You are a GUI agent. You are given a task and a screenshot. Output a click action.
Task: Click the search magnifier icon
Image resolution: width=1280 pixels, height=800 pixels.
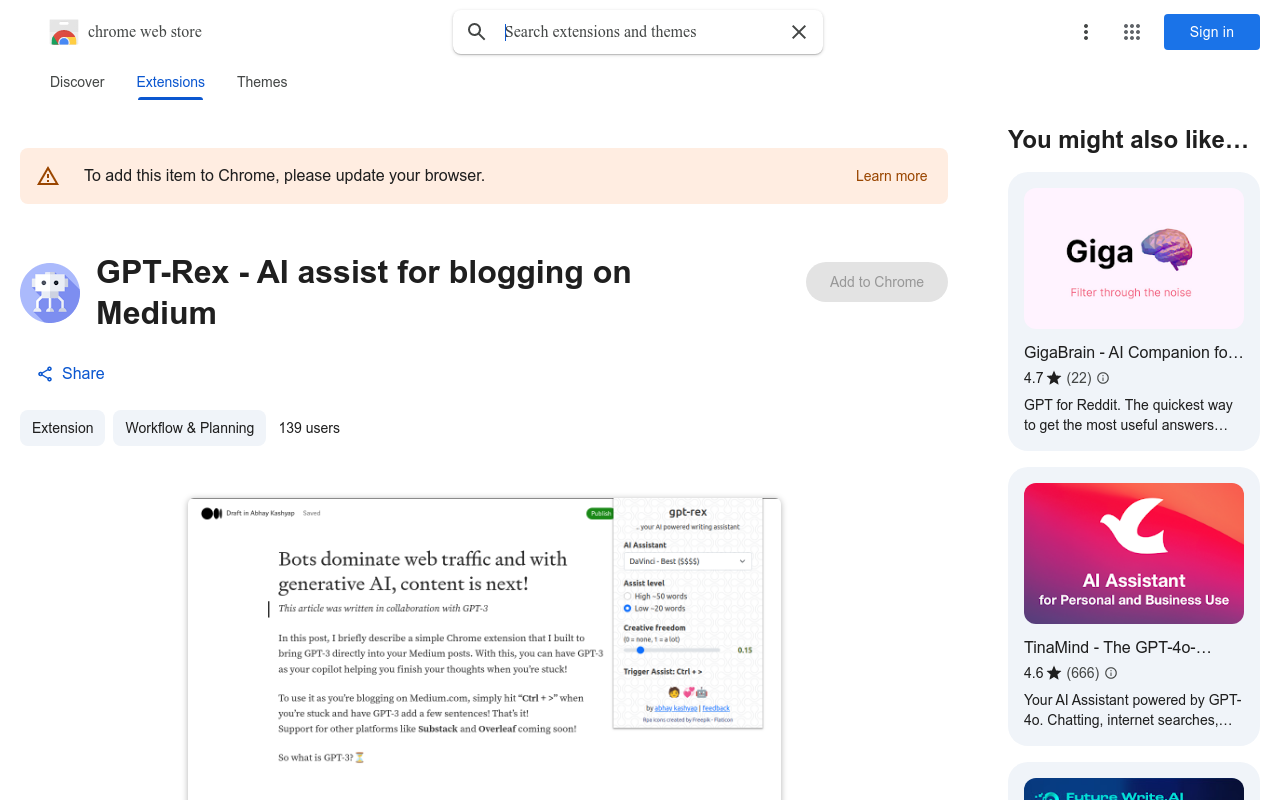(477, 32)
